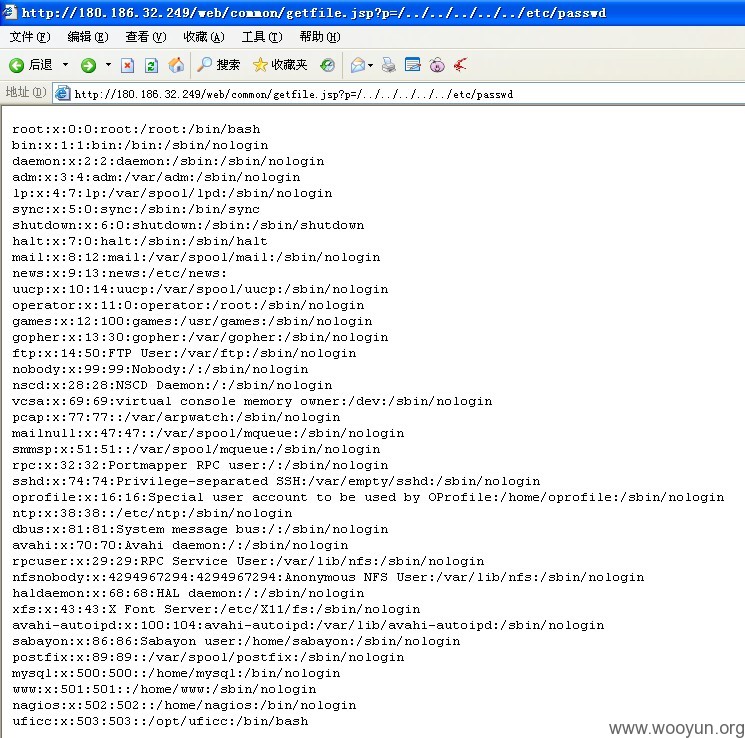Click the ftp:x:14:50 FTP User line

(184, 353)
